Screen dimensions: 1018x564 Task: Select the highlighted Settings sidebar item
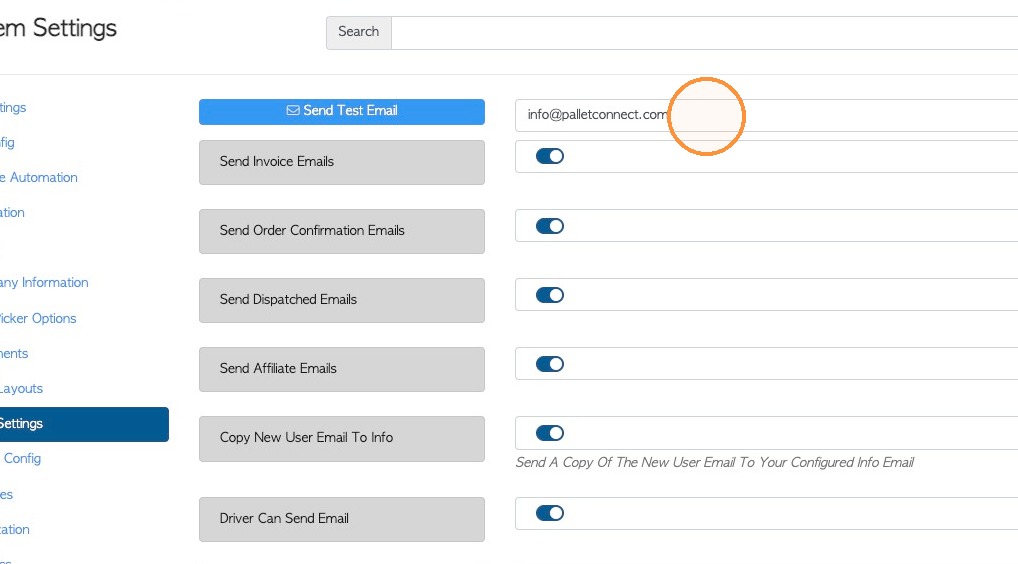tap(84, 424)
